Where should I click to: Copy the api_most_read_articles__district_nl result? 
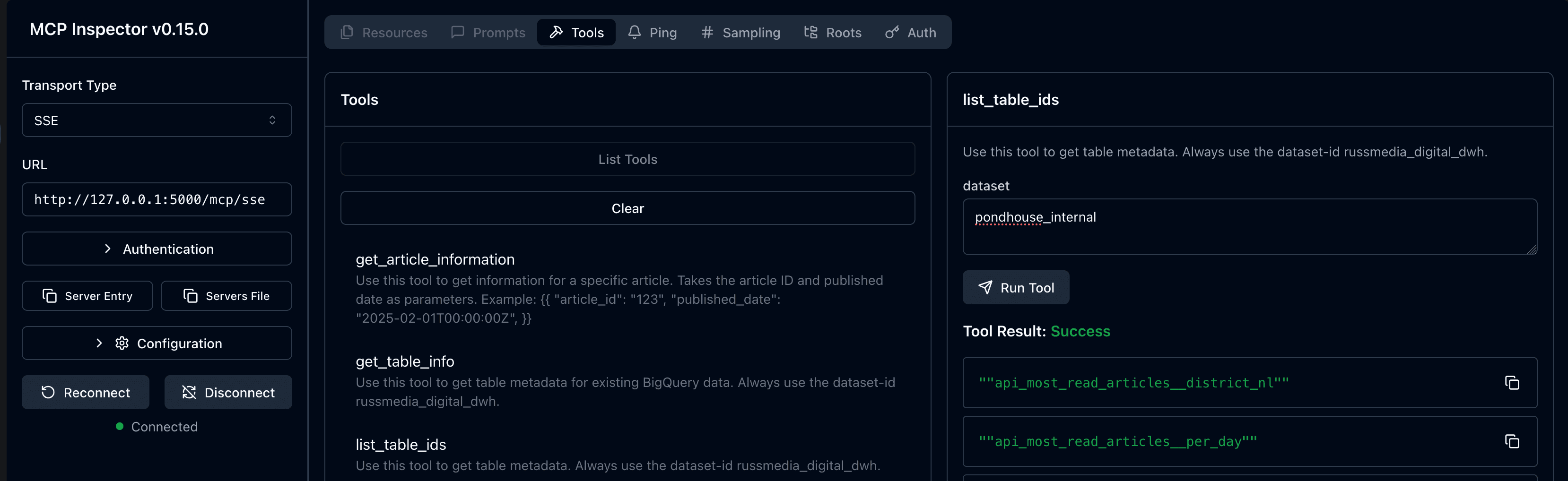pyautogui.click(x=1512, y=383)
